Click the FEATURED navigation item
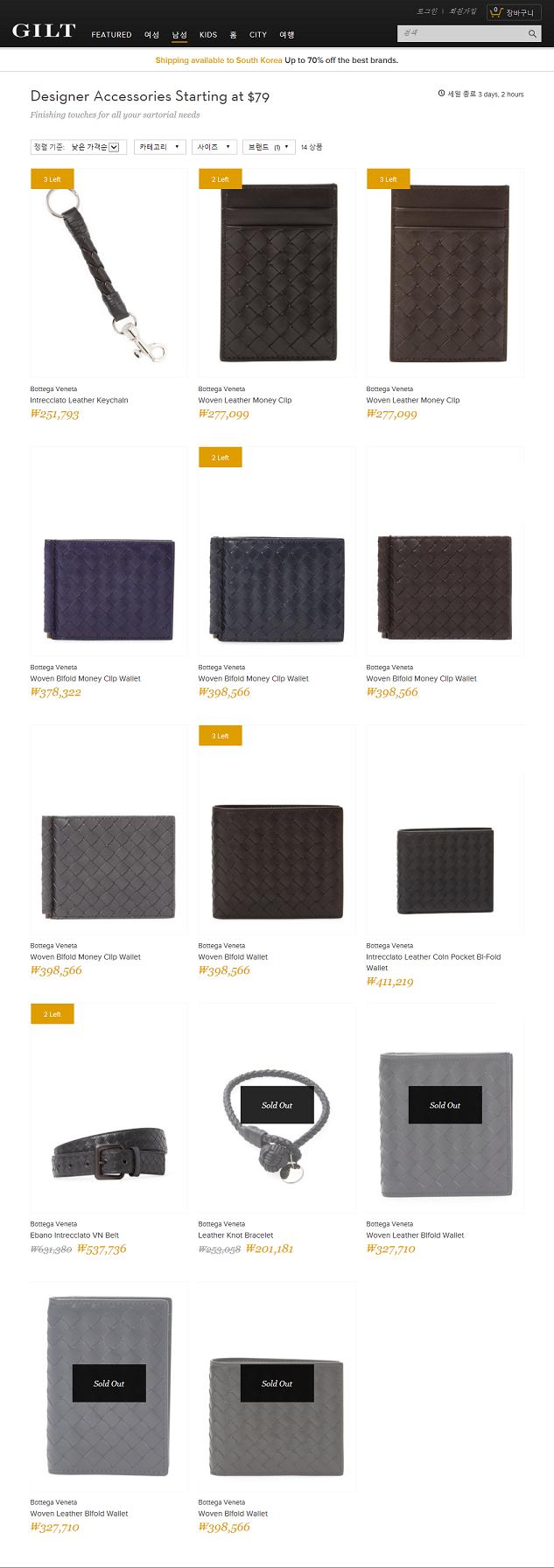554x1568 pixels. point(111,35)
